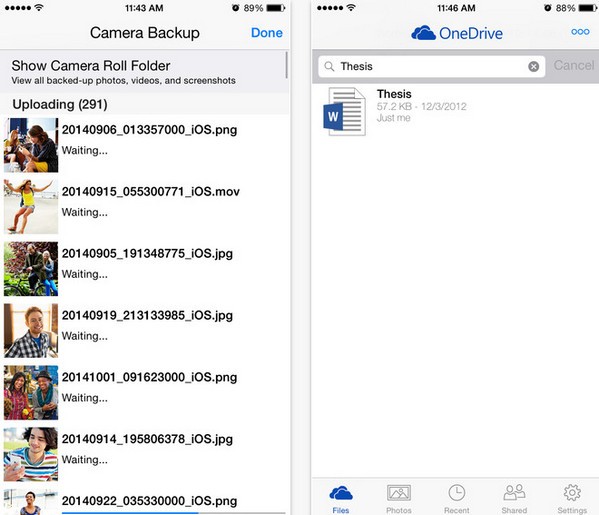
Task: Open the Settings tab
Action: (572, 499)
